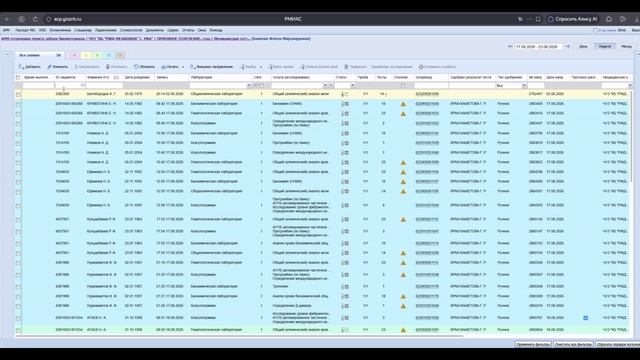Click the Взять пробы toolbar icon
The image size is (640, 360).
point(270,67)
